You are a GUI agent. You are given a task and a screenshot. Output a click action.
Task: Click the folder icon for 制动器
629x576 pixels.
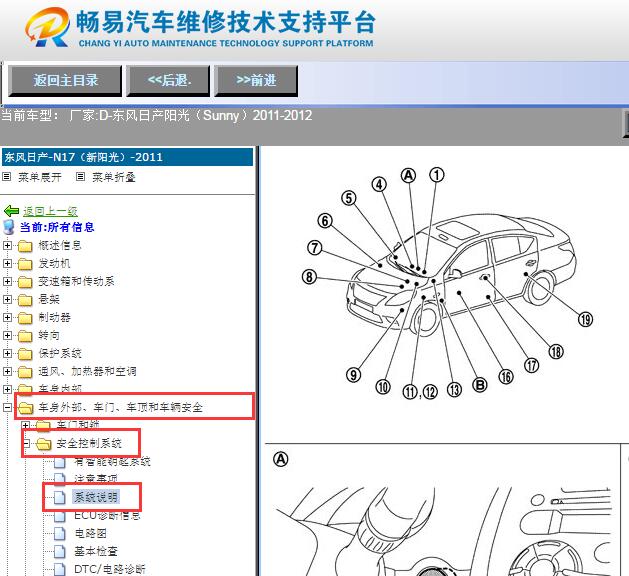tap(25, 318)
